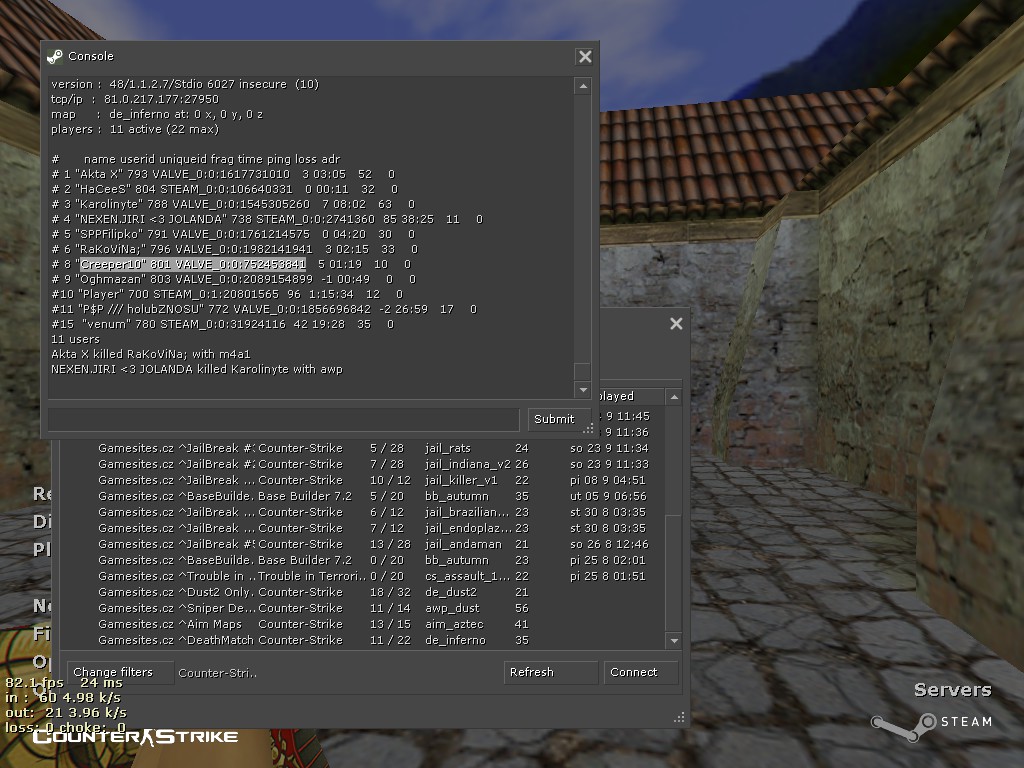Click the "HaCeeS" player line in console
The height and width of the screenshot is (768, 1024).
tap(224, 189)
